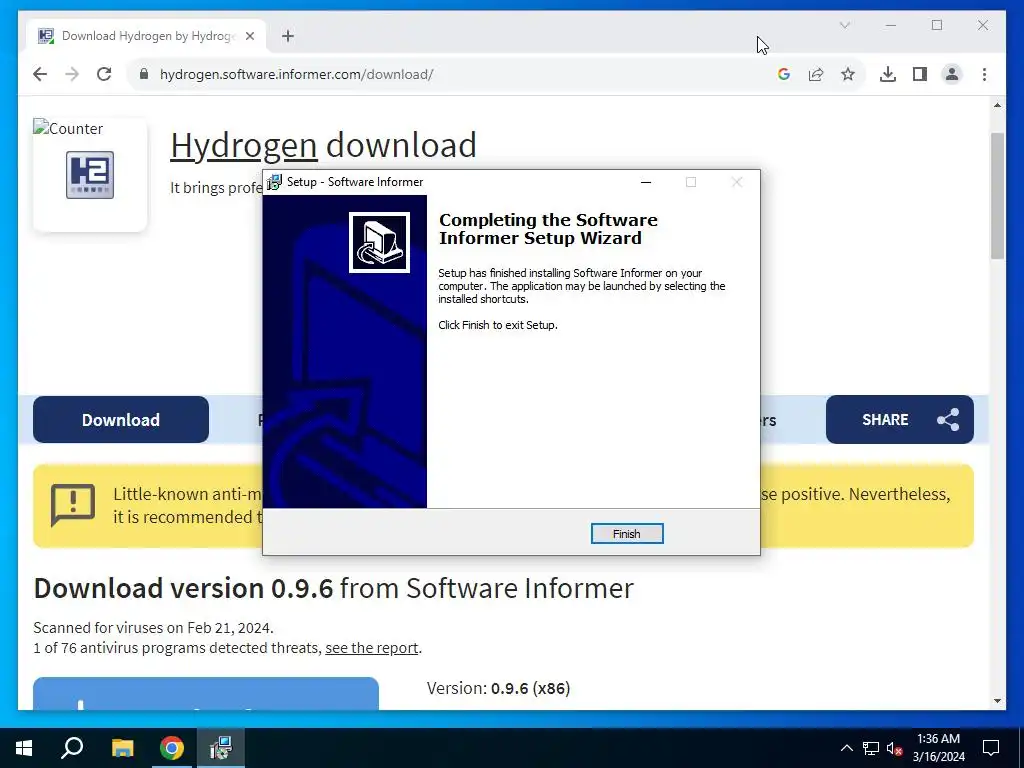
Task: Click the anti-malware warning message icon
Action: pyautogui.click(x=73, y=505)
